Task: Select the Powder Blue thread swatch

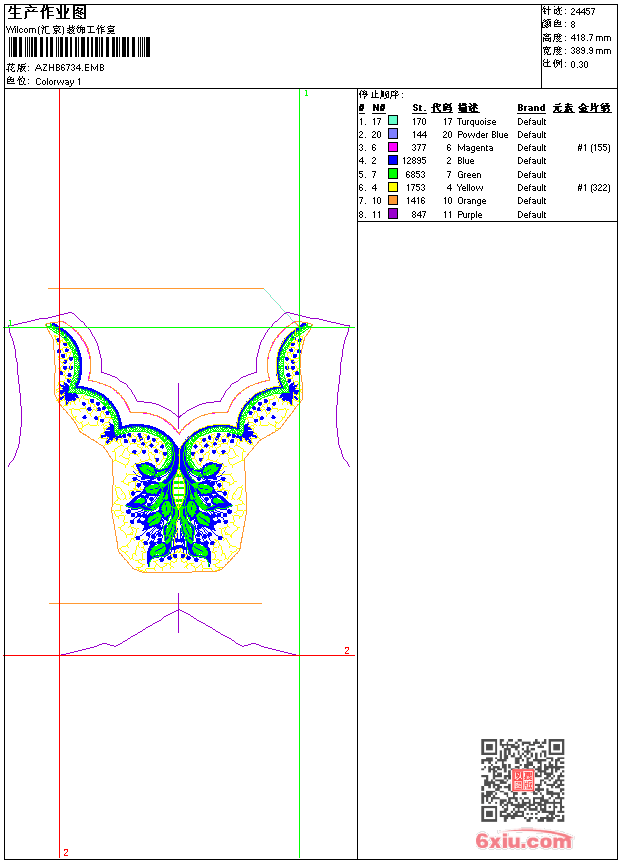Action: point(393,134)
